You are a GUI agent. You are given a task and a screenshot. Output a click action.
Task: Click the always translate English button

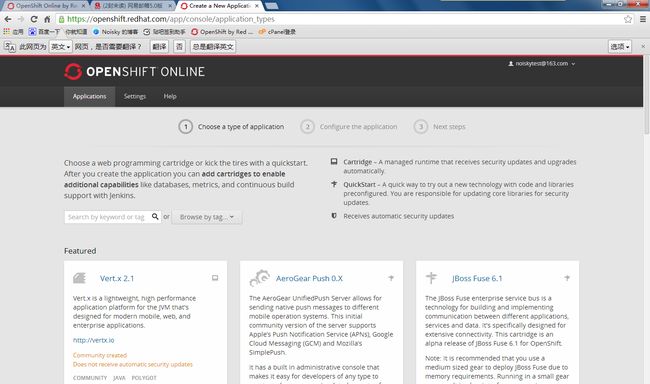tap(213, 46)
